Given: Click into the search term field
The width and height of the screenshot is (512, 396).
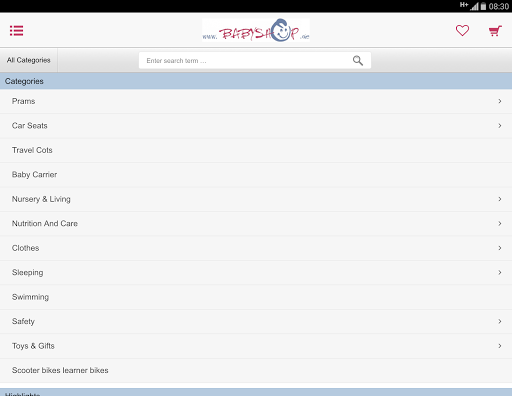Looking at the screenshot, I should (255, 60).
